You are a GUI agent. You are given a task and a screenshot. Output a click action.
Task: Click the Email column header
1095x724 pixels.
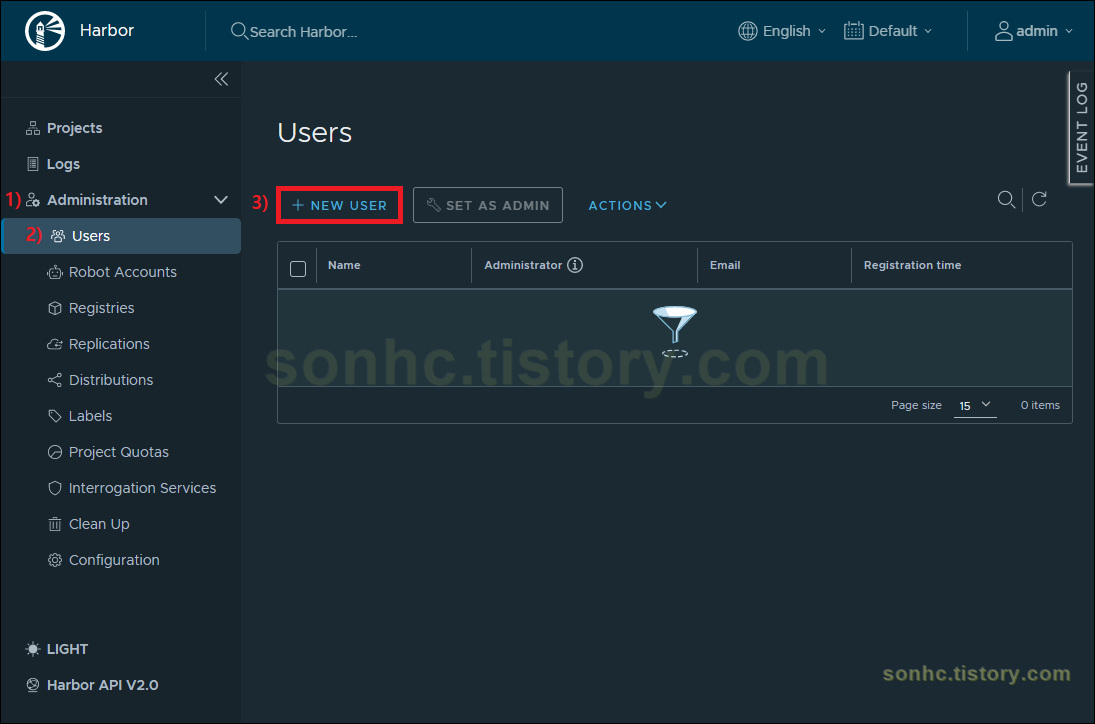coord(725,265)
